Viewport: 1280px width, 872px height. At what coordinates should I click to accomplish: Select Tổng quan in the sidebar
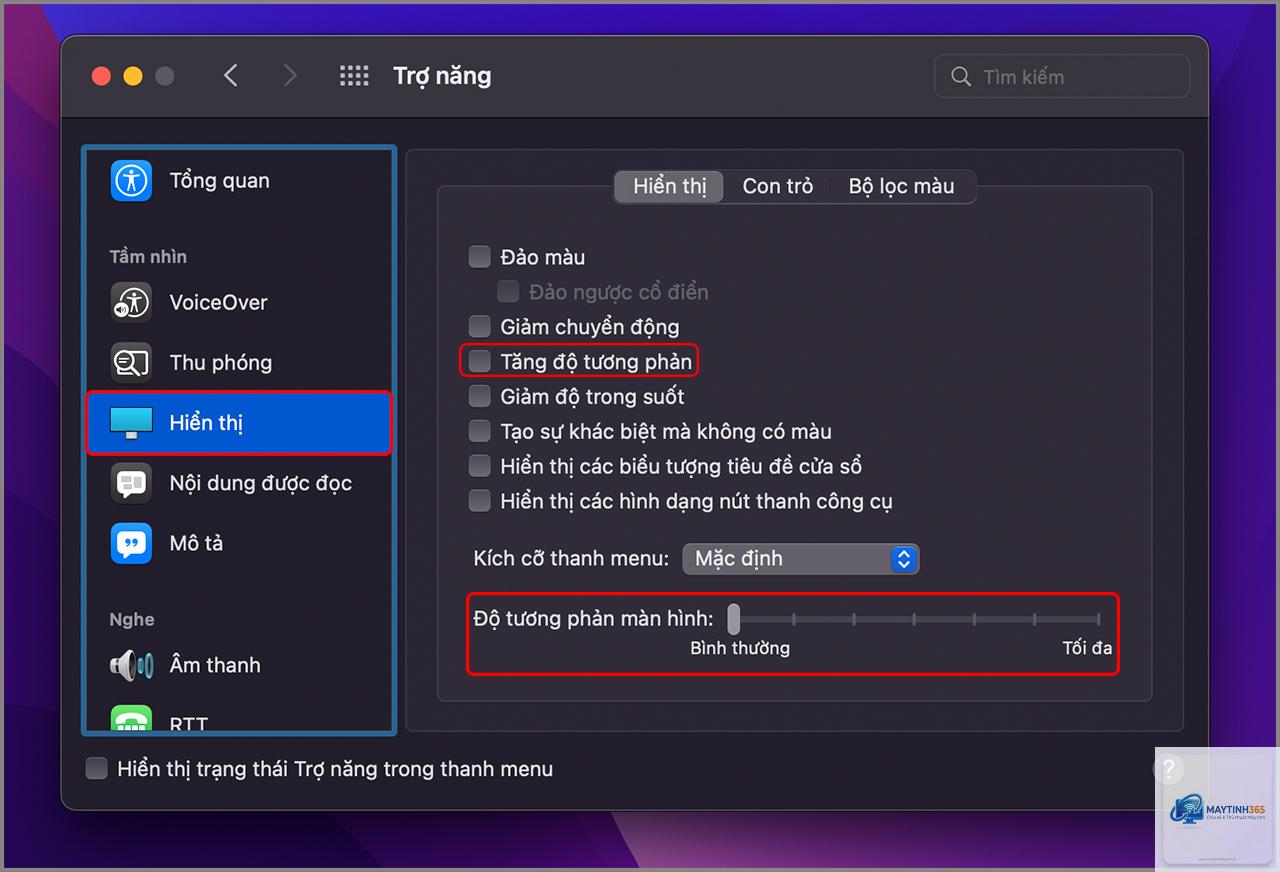pyautogui.click(x=219, y=181)
